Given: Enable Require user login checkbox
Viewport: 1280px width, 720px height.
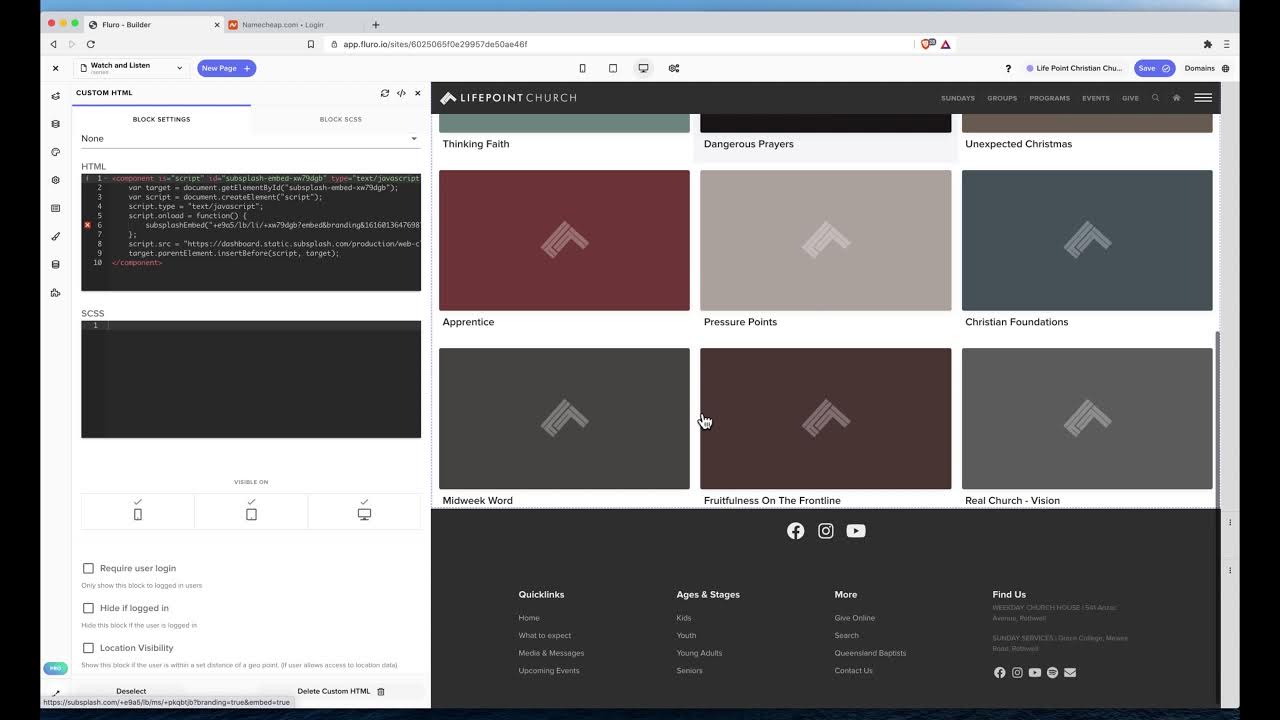Looking at the screenshot, I should click(x=88, y=568).
